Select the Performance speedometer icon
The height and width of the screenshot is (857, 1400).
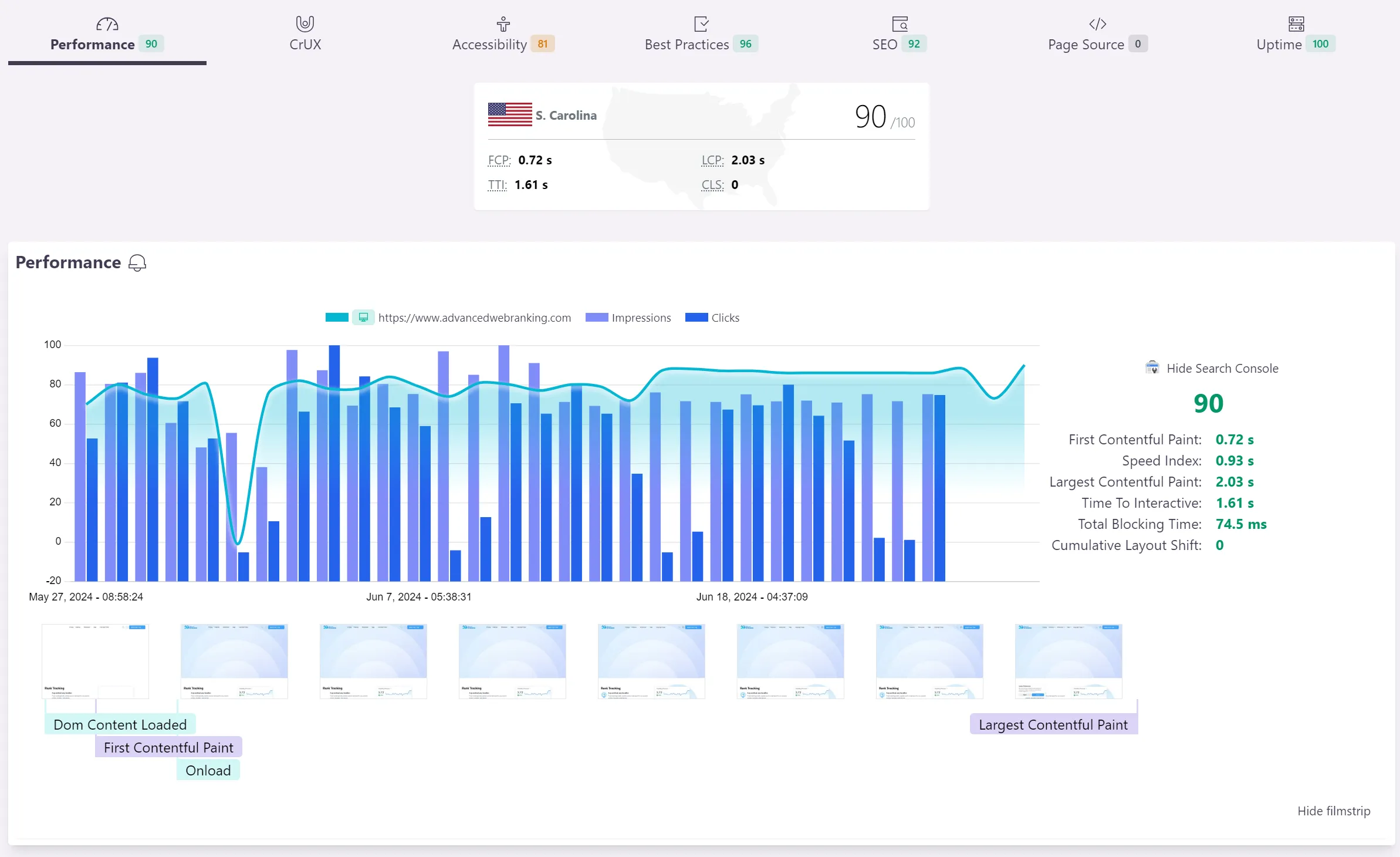(x=107, y=24)
